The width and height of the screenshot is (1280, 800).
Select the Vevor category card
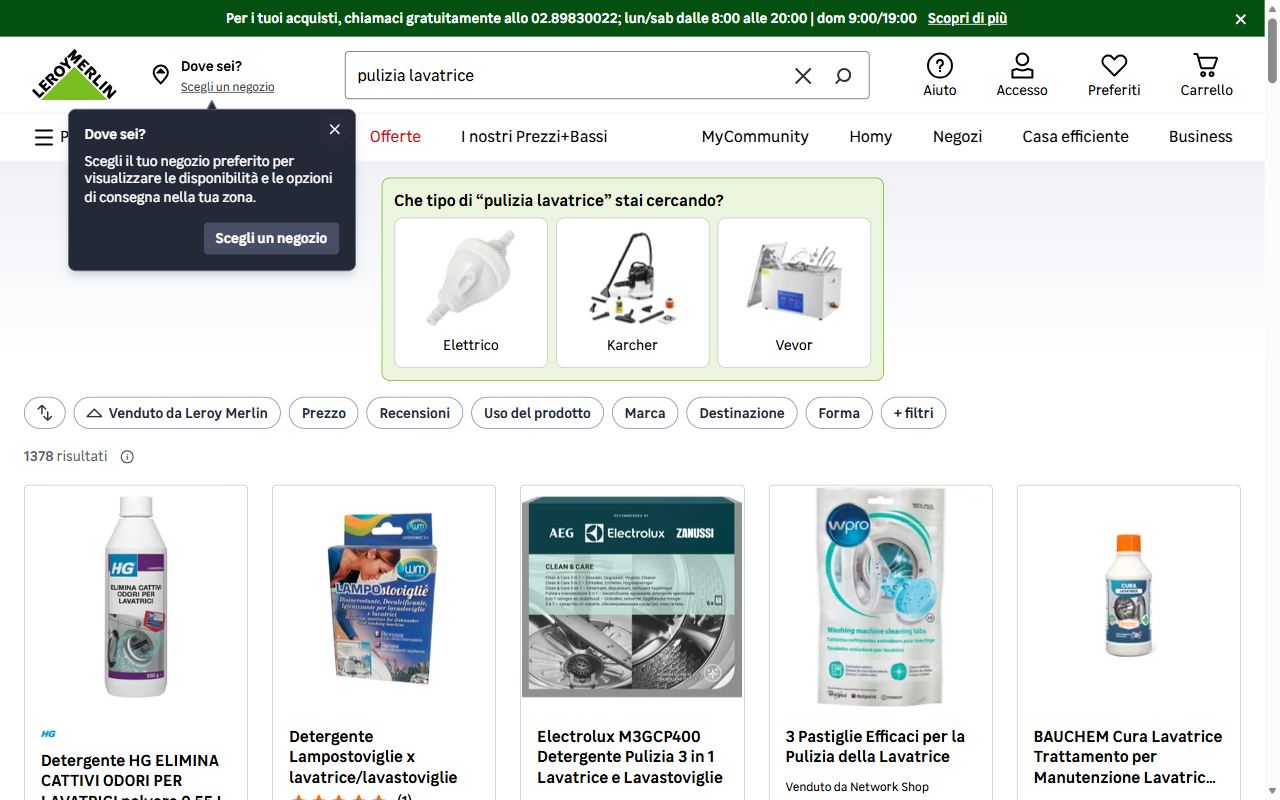tap(794, 293)
